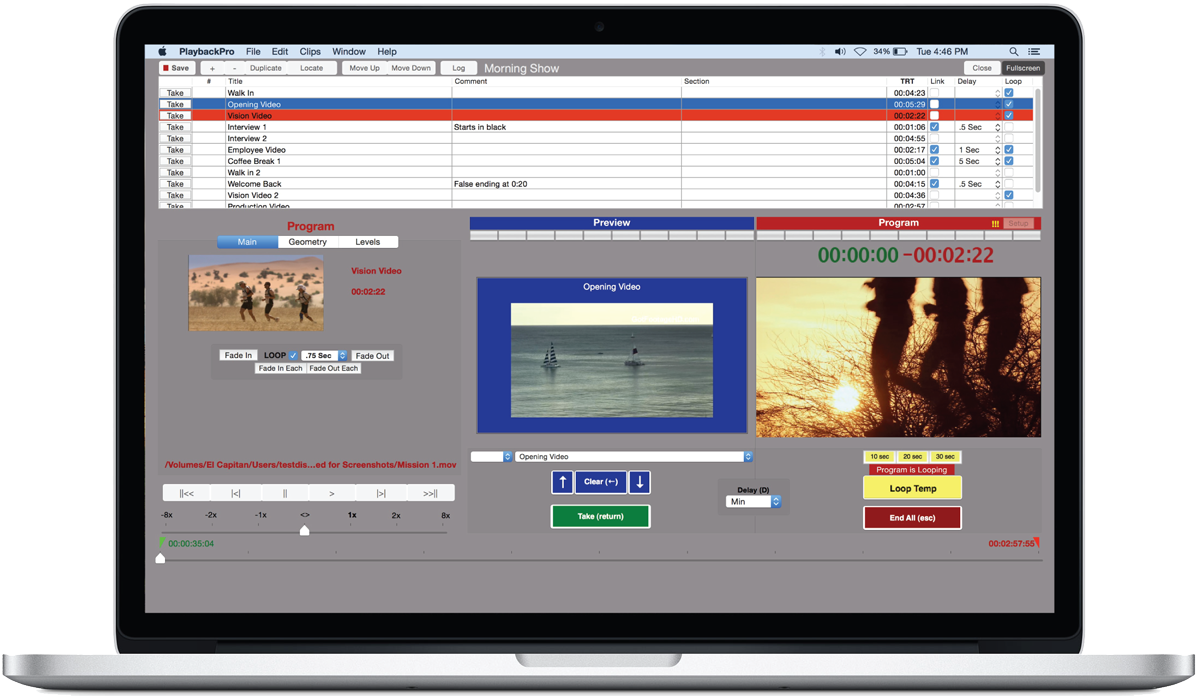Play the clip with the > button
Screen dimensions: 1200x696
(333, 493)
